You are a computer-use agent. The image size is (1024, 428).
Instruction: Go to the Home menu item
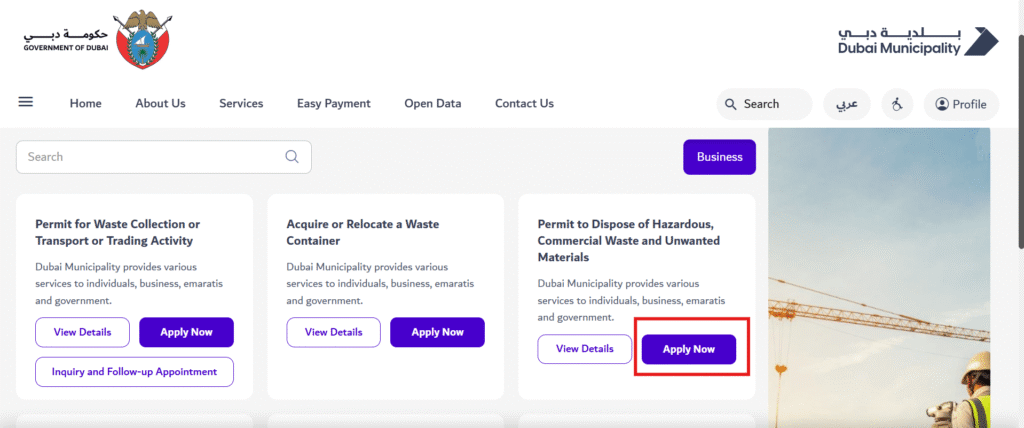coord(86,103)
